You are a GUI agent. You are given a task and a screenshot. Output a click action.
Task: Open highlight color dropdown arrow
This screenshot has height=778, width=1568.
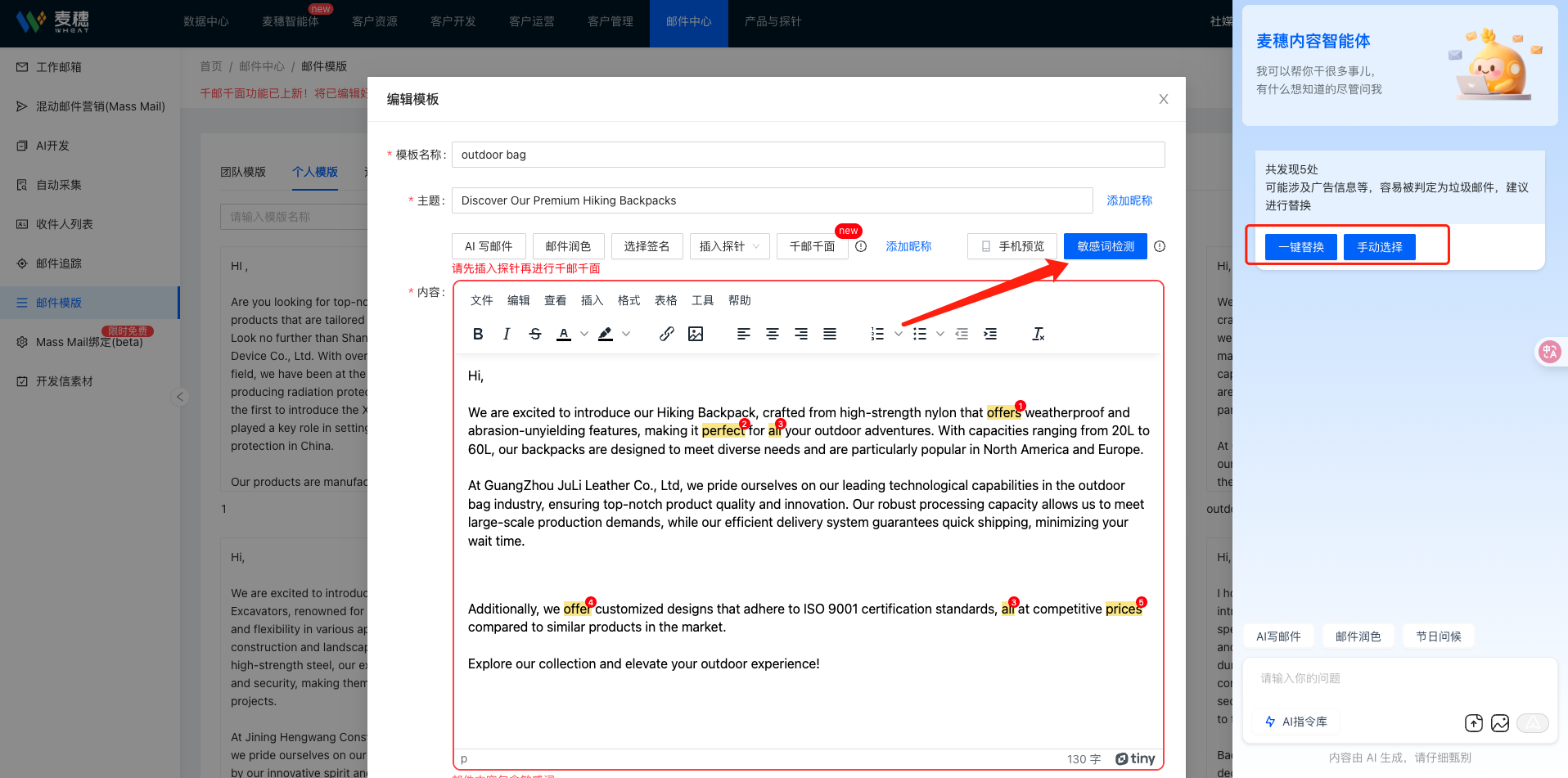coord(626,334)
